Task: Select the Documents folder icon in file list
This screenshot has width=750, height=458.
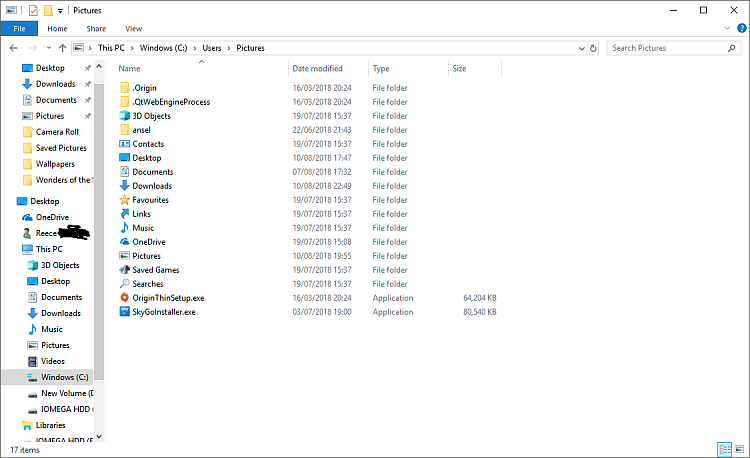Action: 124,172
